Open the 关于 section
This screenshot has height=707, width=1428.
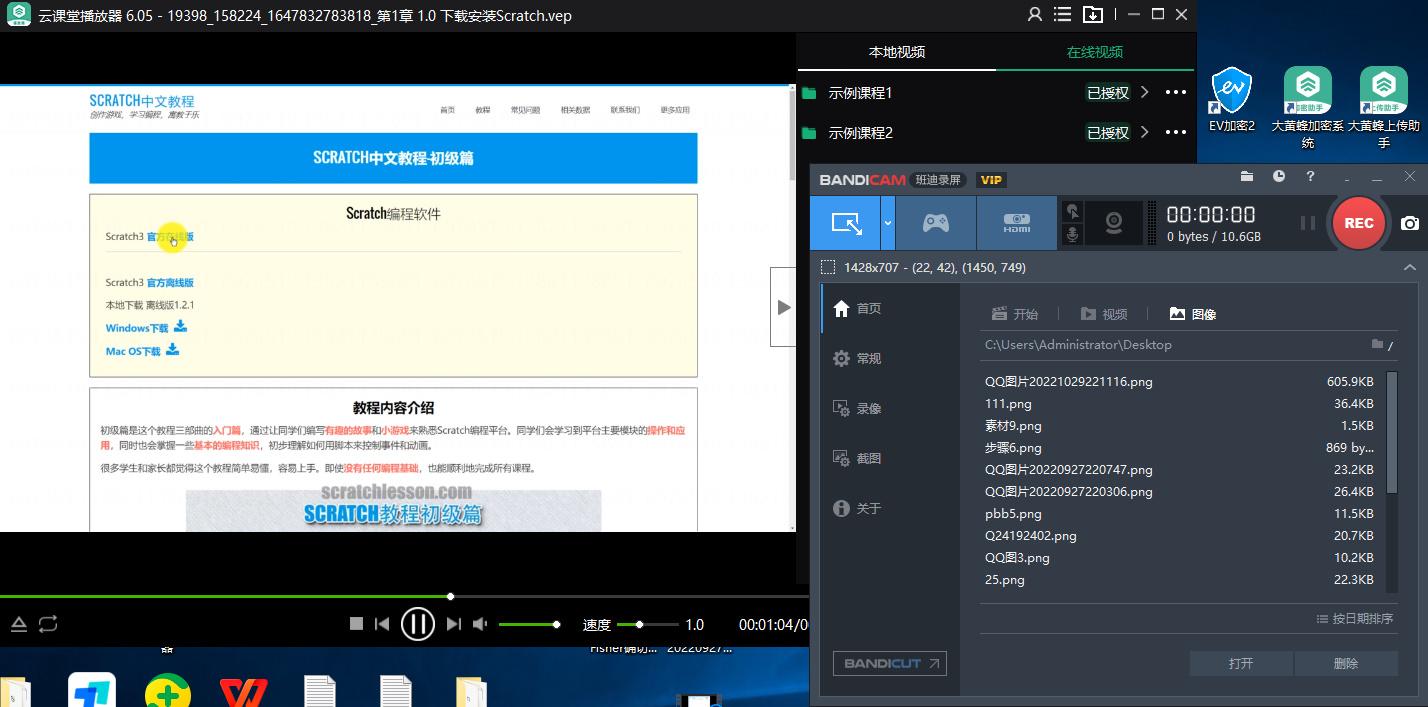(x=857, y=508)
